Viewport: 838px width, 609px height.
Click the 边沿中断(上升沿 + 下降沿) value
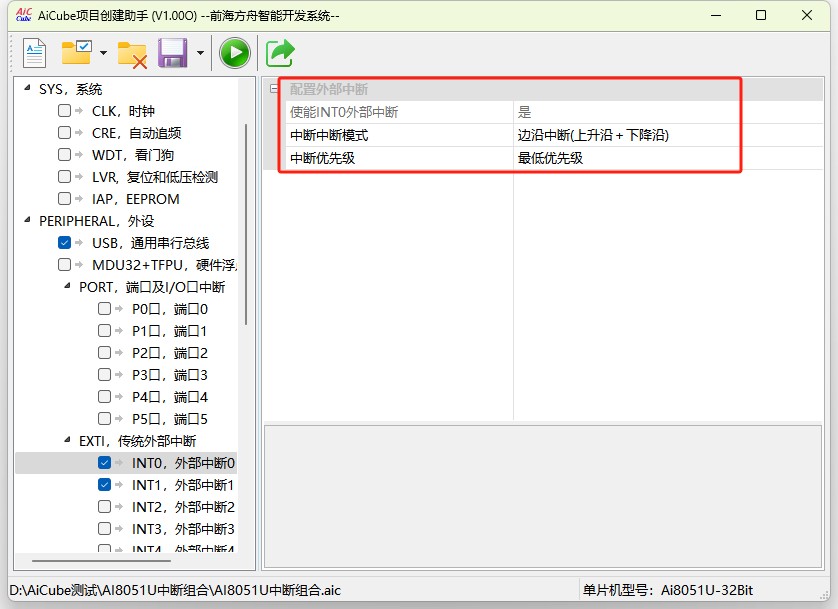(593, 135)
